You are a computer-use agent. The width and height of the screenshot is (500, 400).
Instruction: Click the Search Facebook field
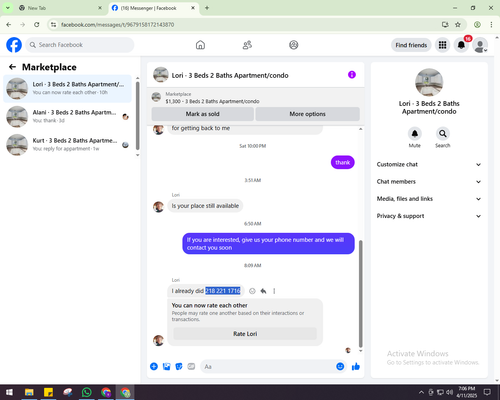click(80, 45)
